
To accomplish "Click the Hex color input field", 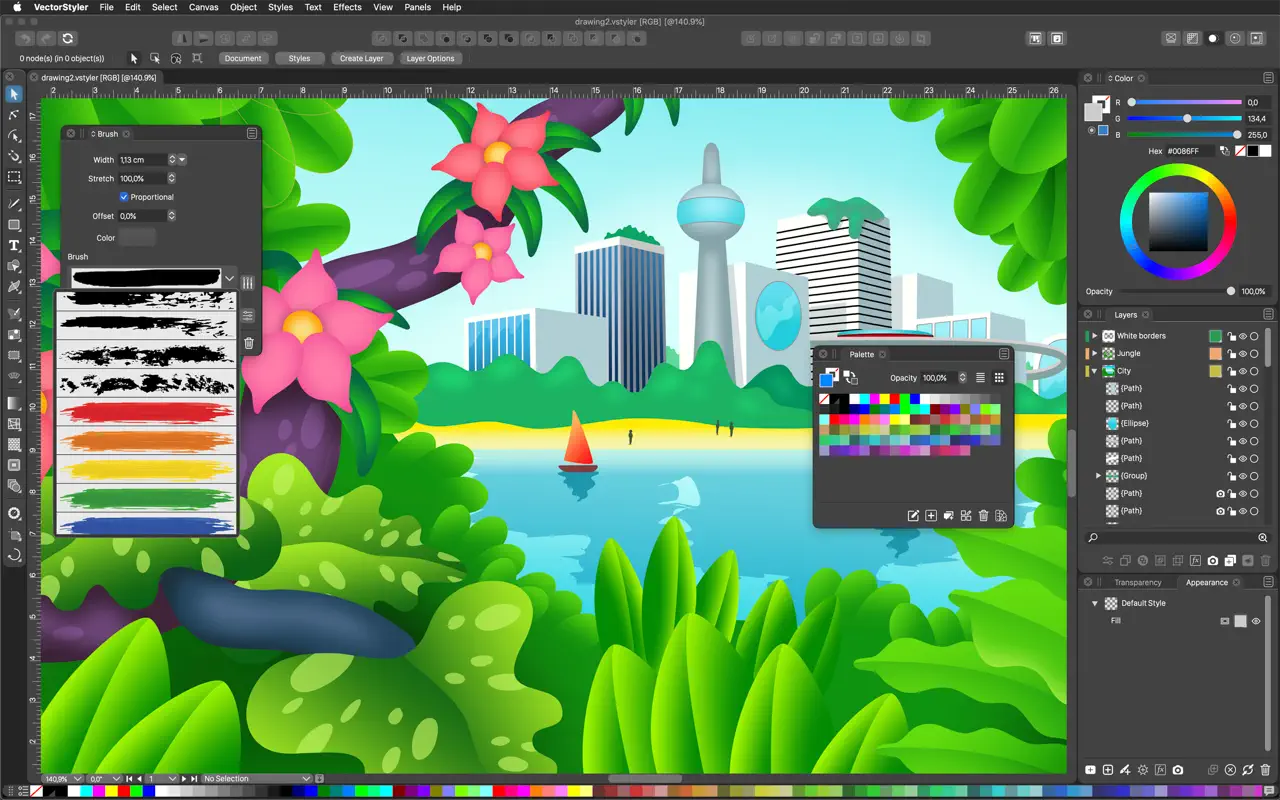I will pyautogui.click(x=1190, y=151).
